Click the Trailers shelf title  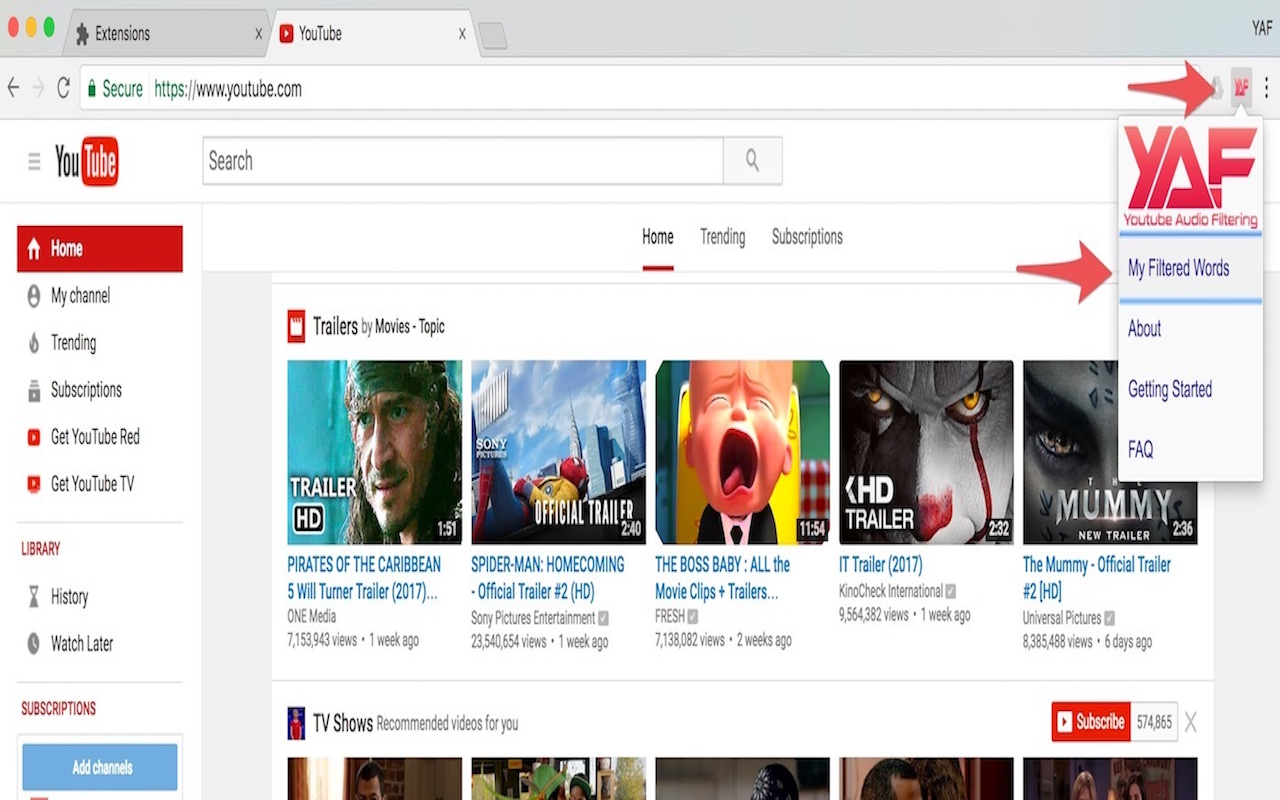click(335, 326)
